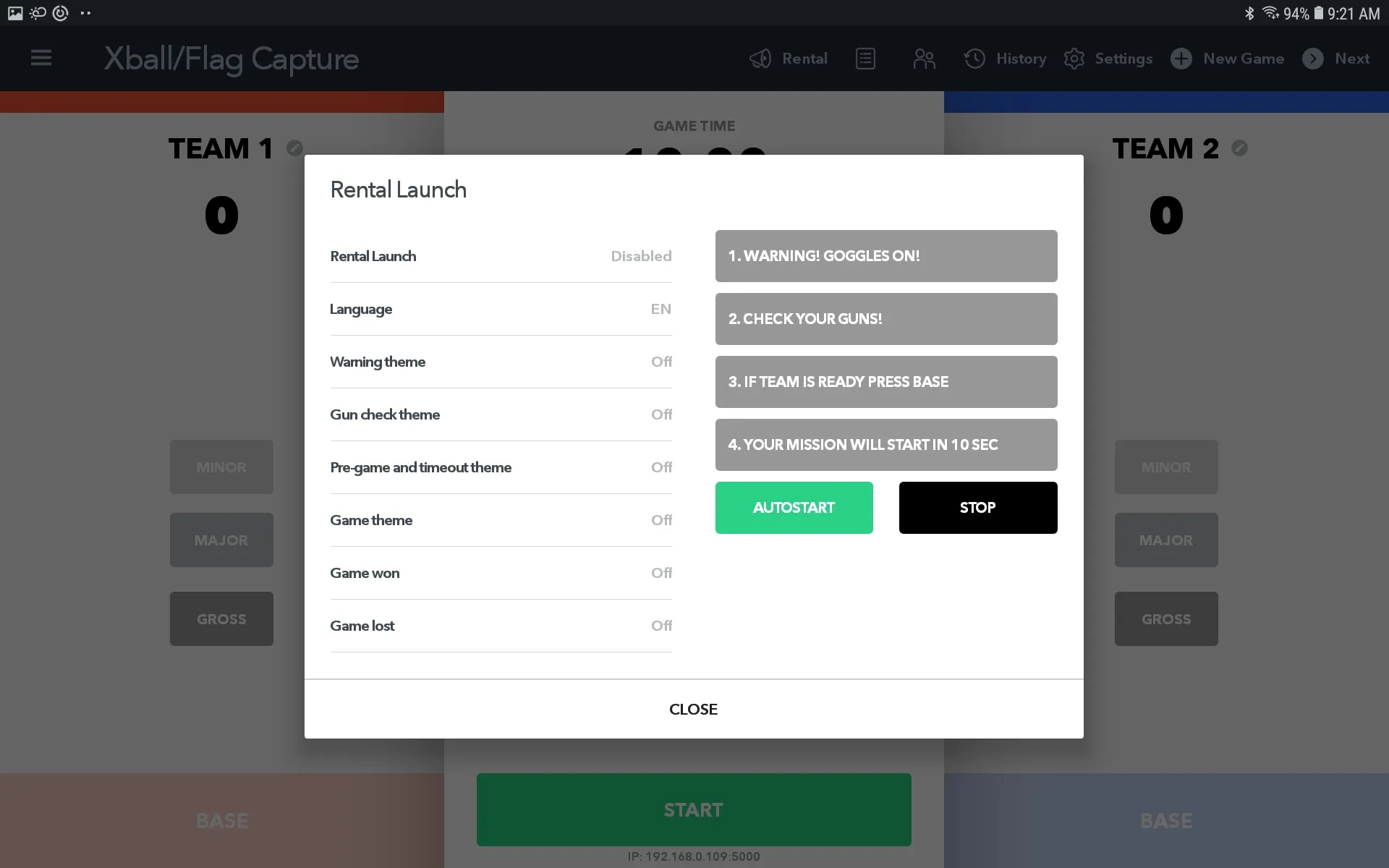Screen dimensions: 1389x868
Task: Toggle Warning theme on or off
Action: [x=660, y=361]
